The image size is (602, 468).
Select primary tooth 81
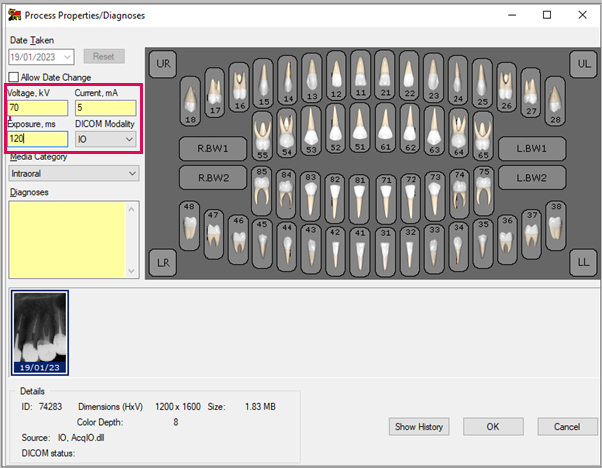(360, 199)
